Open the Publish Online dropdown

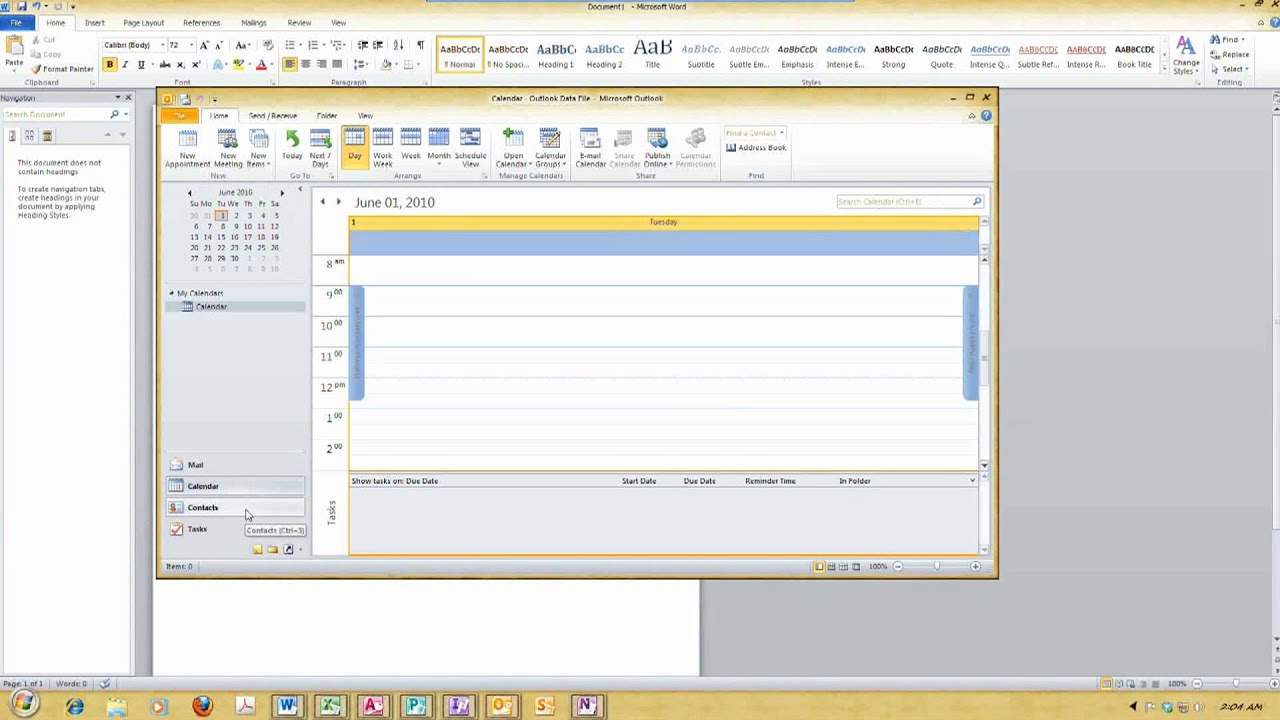point(657,148)
